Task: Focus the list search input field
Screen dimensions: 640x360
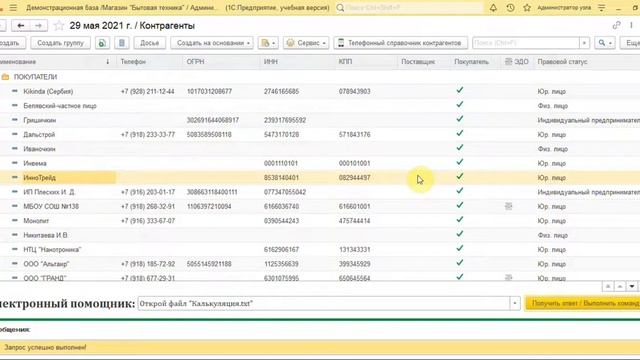Action: pos(526,43)
